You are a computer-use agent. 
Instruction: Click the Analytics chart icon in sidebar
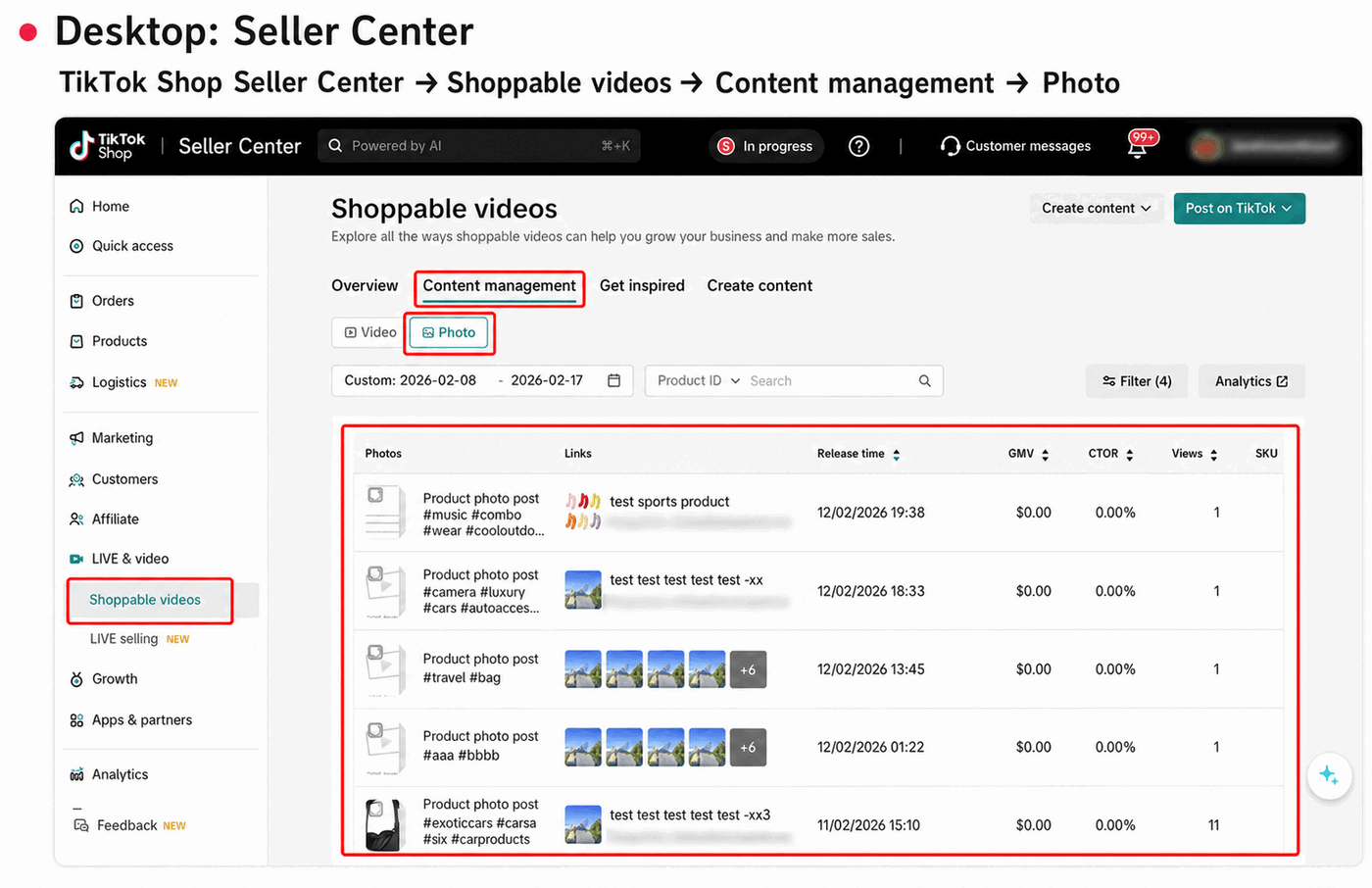76,775
